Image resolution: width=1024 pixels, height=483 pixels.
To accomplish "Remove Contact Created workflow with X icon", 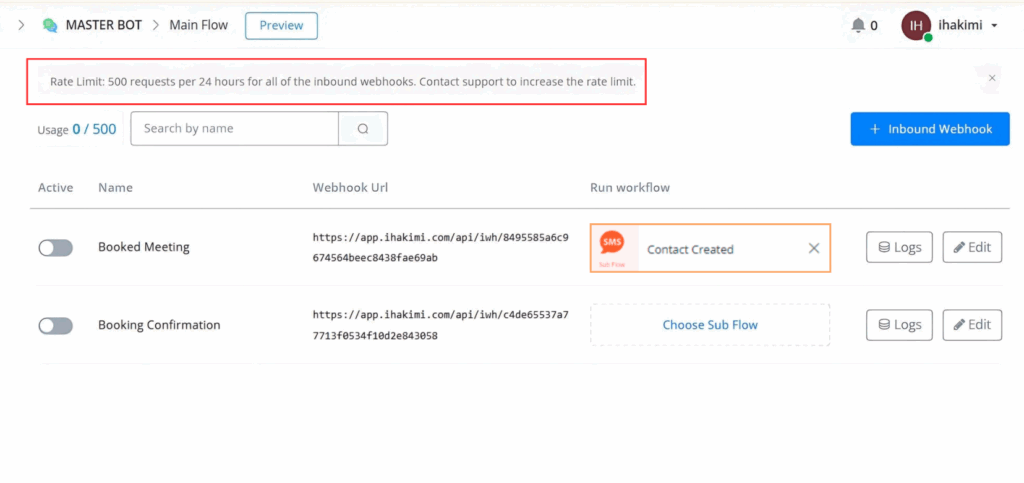I will tap(813, 249).
